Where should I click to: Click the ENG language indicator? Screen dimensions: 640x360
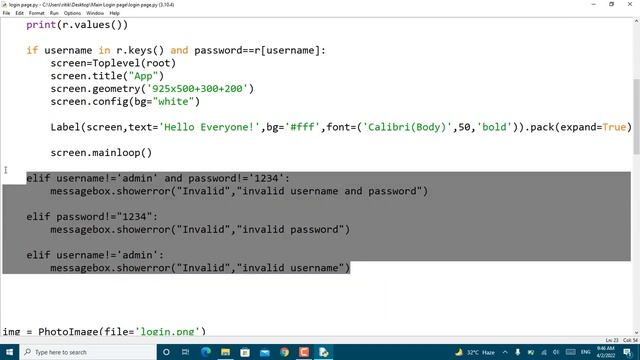pyautogui.click(x=586, y=352)
